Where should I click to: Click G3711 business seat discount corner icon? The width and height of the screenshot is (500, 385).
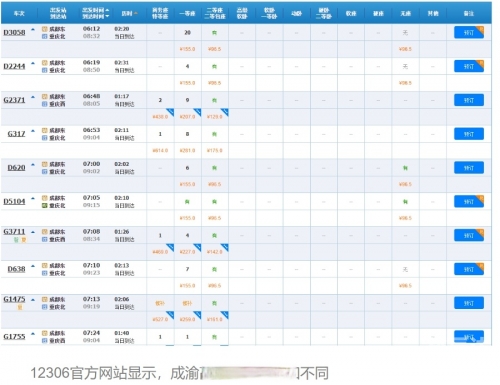pyautogui.click(x=170, y=247)
